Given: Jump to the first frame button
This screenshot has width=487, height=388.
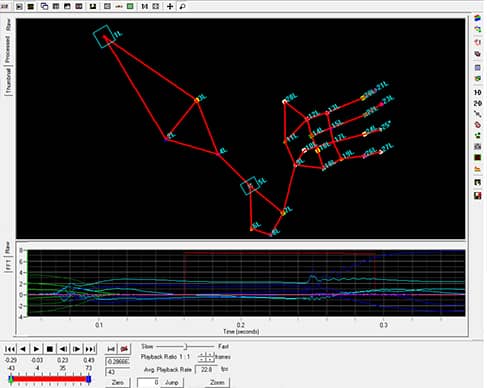Looking at the screenshot, I should point(10,349).
